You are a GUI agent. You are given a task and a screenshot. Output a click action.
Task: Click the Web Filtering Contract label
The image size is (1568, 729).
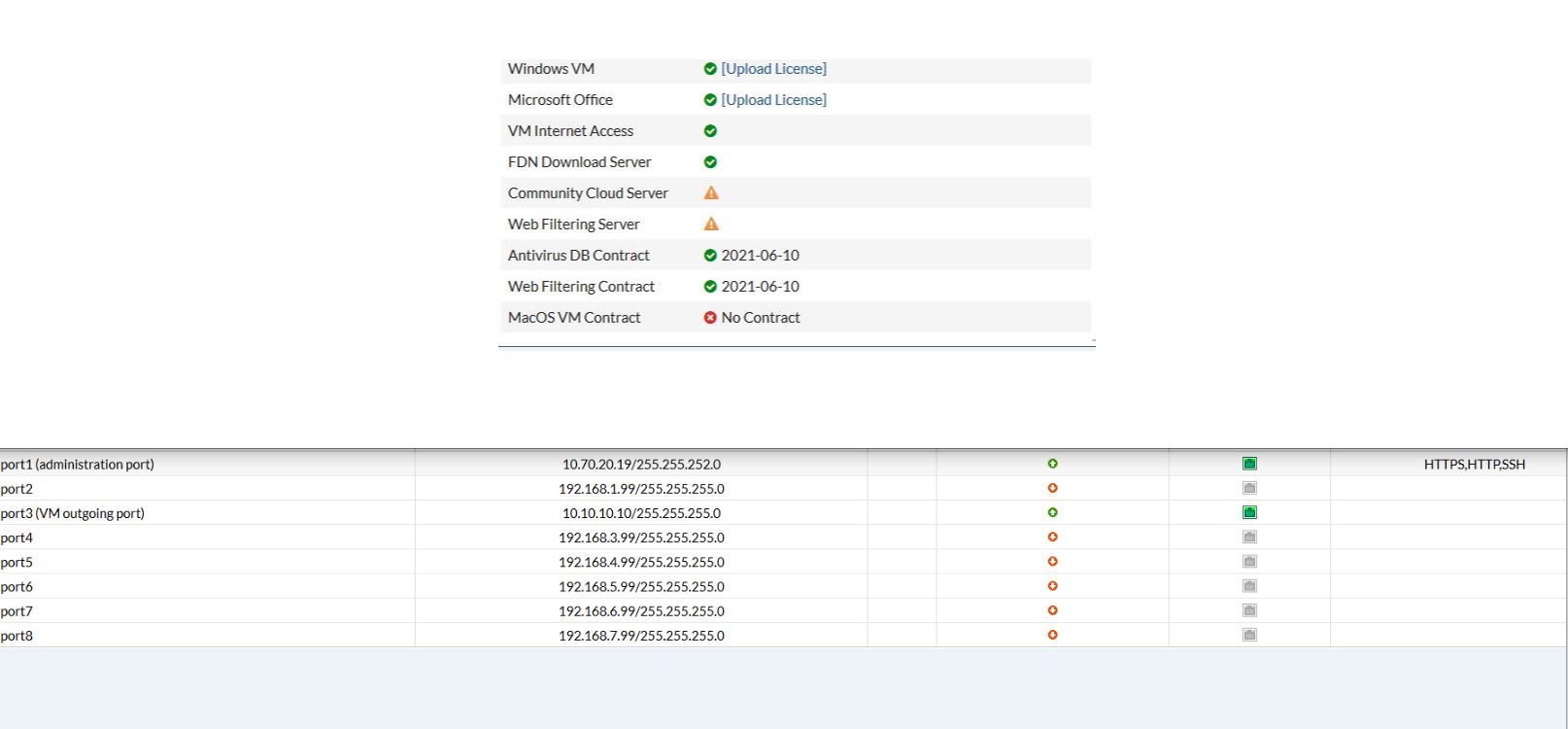coord(581,287)
